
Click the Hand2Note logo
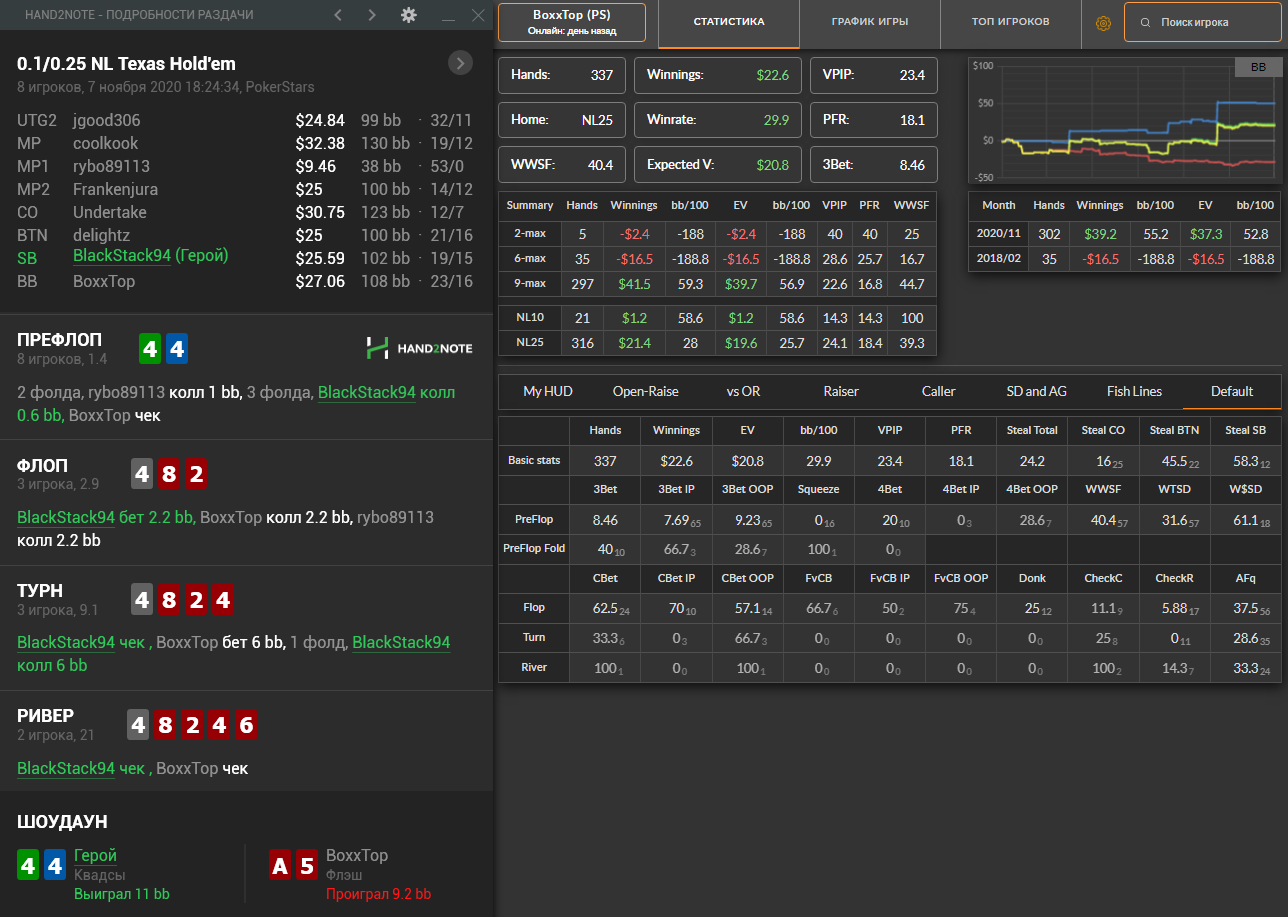[x=419, y=348]
